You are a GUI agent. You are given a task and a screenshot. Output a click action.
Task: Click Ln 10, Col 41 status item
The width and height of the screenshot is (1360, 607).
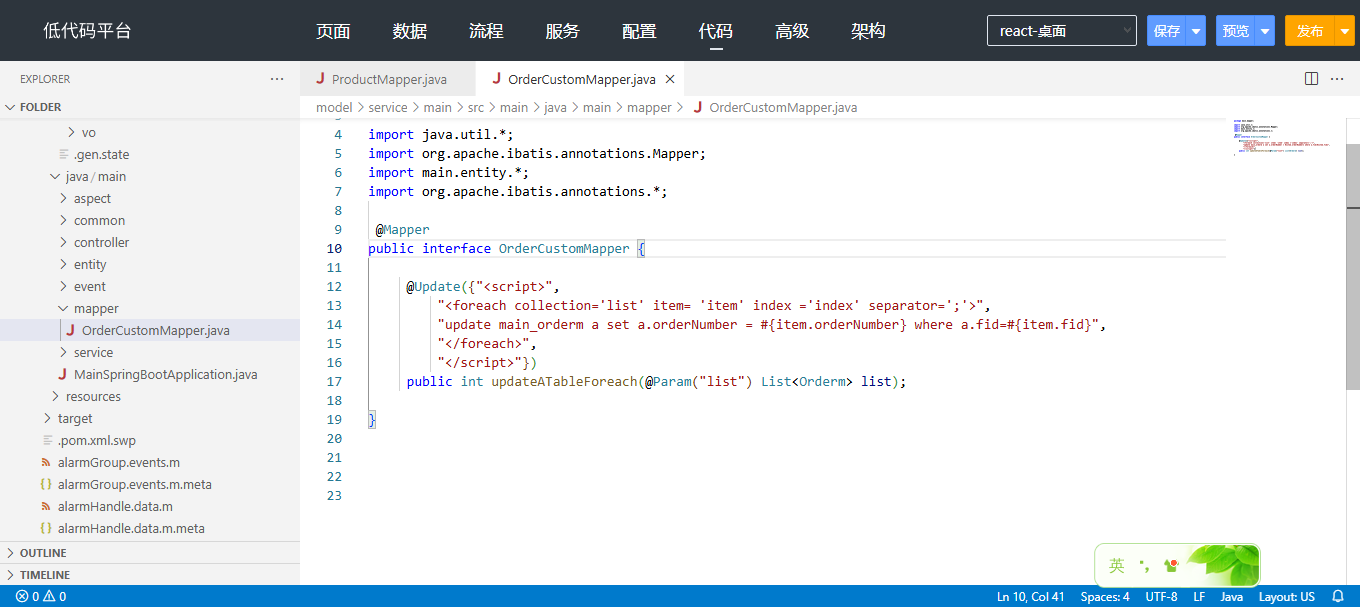pyautogui.click(x=1030, y=596)
